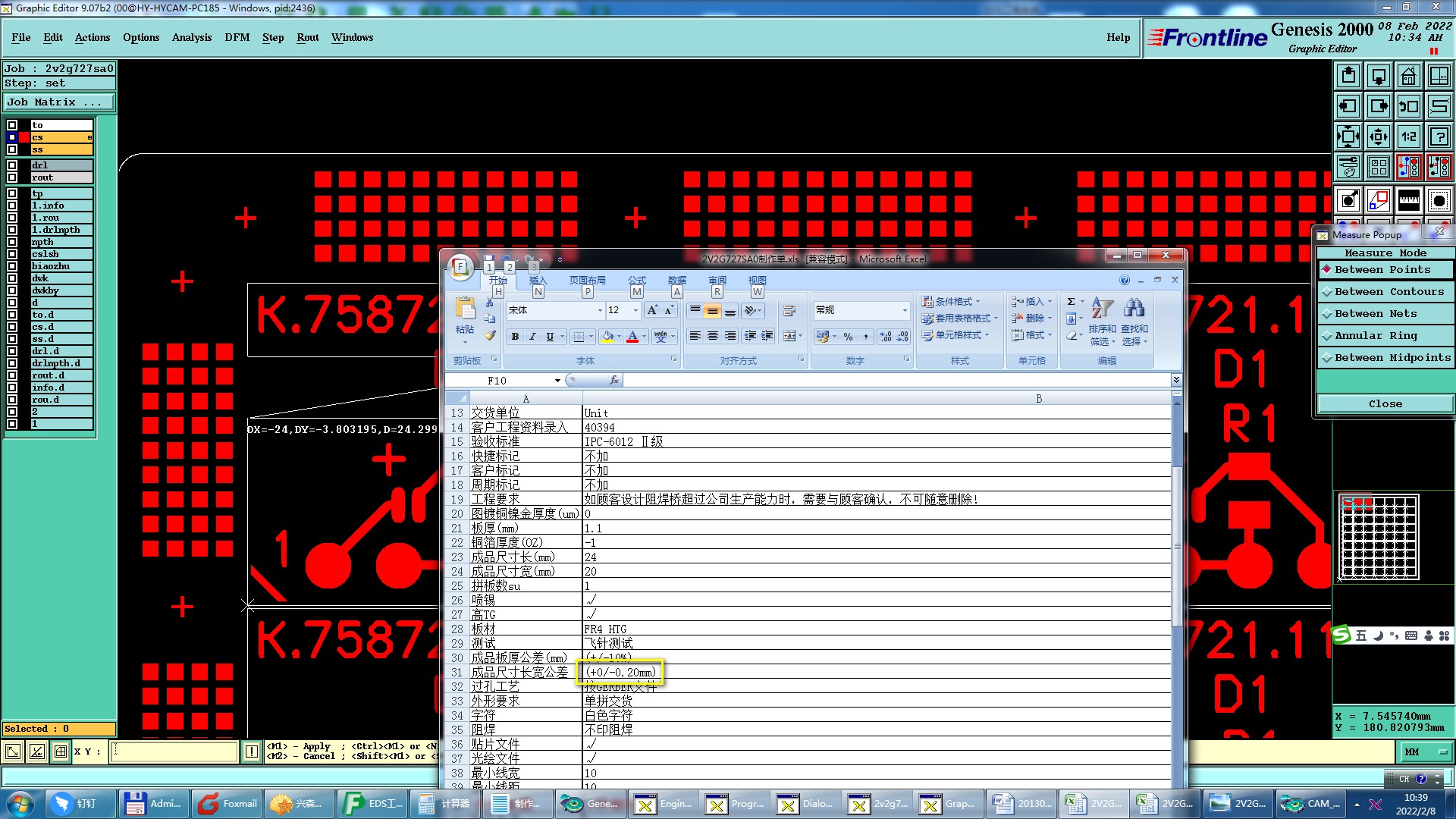Click the wrench and palette settings icon
This screenshot has height=819, width=1456.
click(x=1348, y=167)
